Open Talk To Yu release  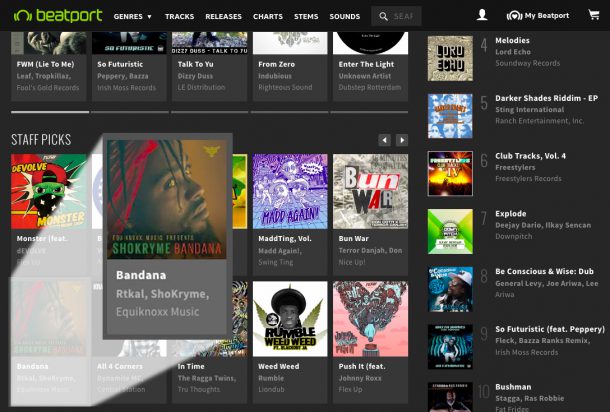pos(195,64)
